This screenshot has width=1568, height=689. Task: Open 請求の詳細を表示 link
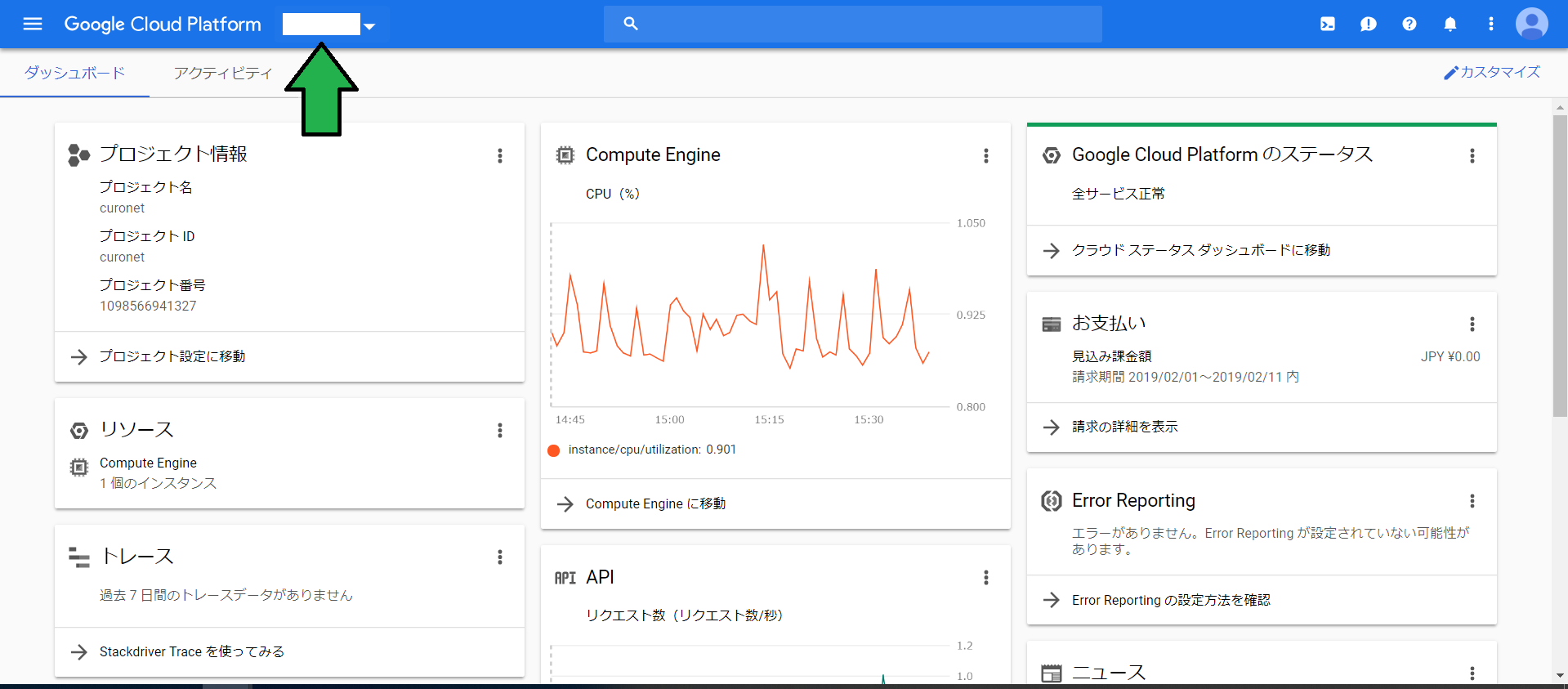tap(1124, 427)
